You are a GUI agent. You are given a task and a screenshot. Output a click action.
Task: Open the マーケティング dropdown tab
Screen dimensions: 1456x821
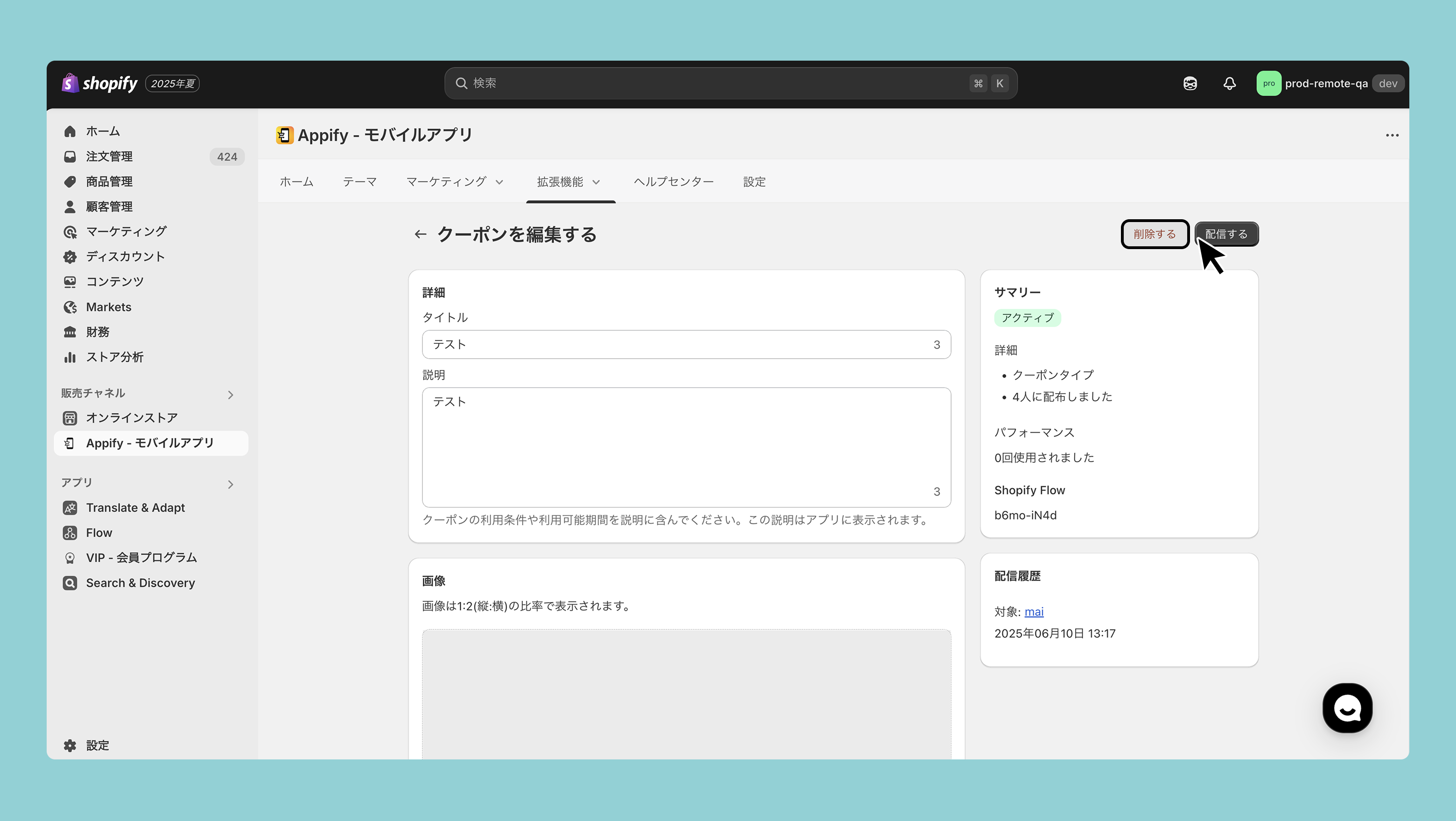(x=454, y=182)
